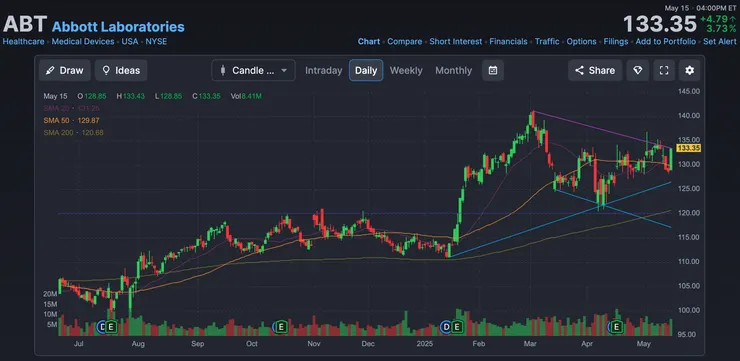Open the Traffic page

click(547, 42)
